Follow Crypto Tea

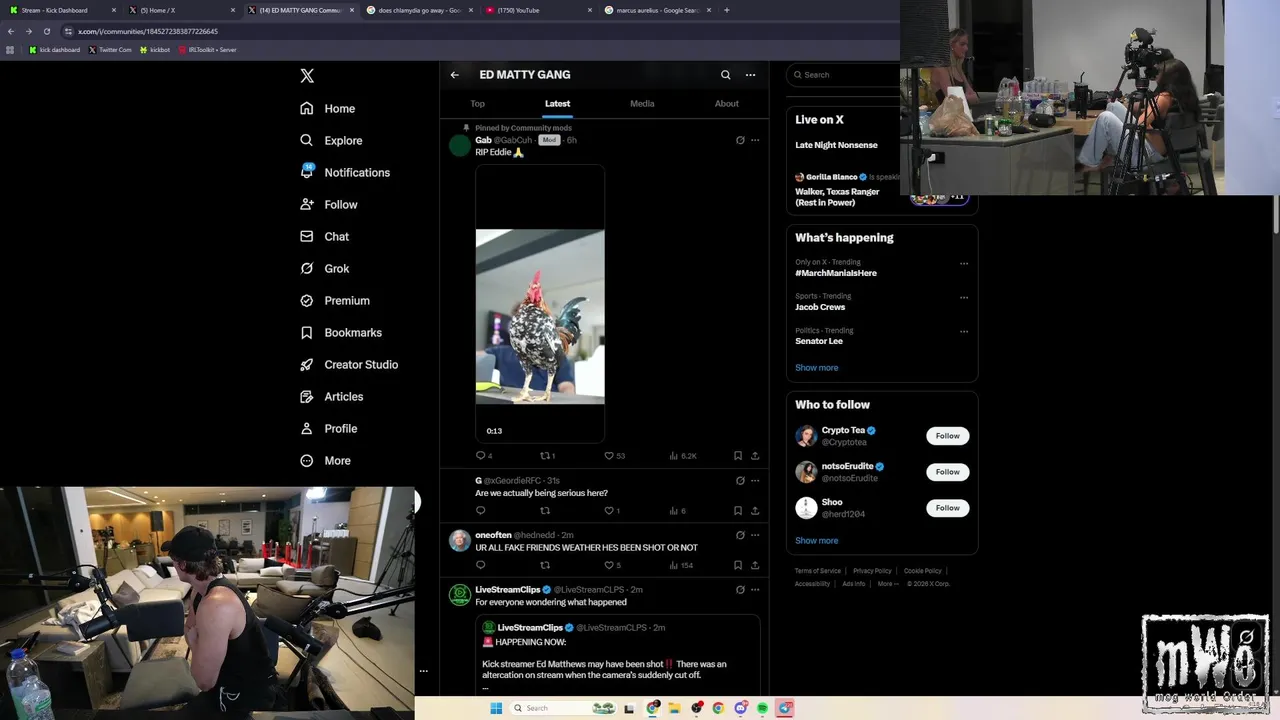pos(948,436)
